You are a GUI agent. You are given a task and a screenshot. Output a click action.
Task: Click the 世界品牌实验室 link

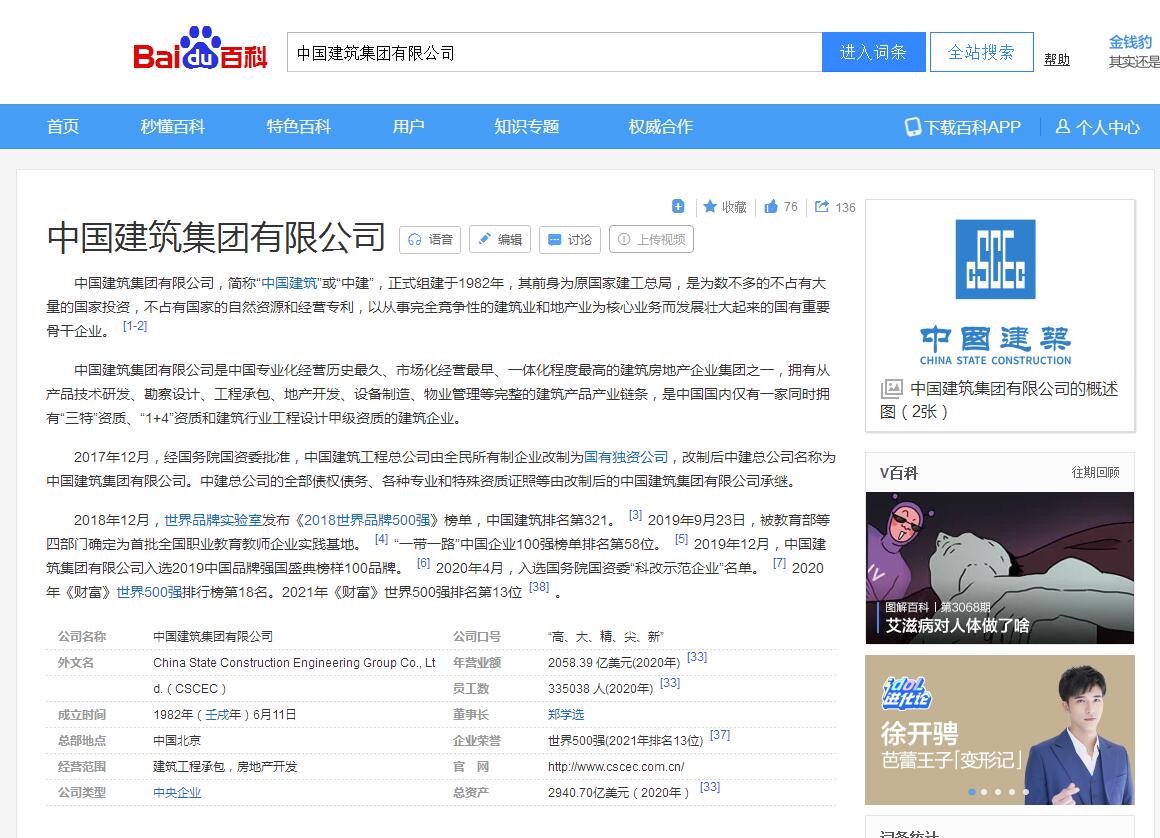click(213, 520)
